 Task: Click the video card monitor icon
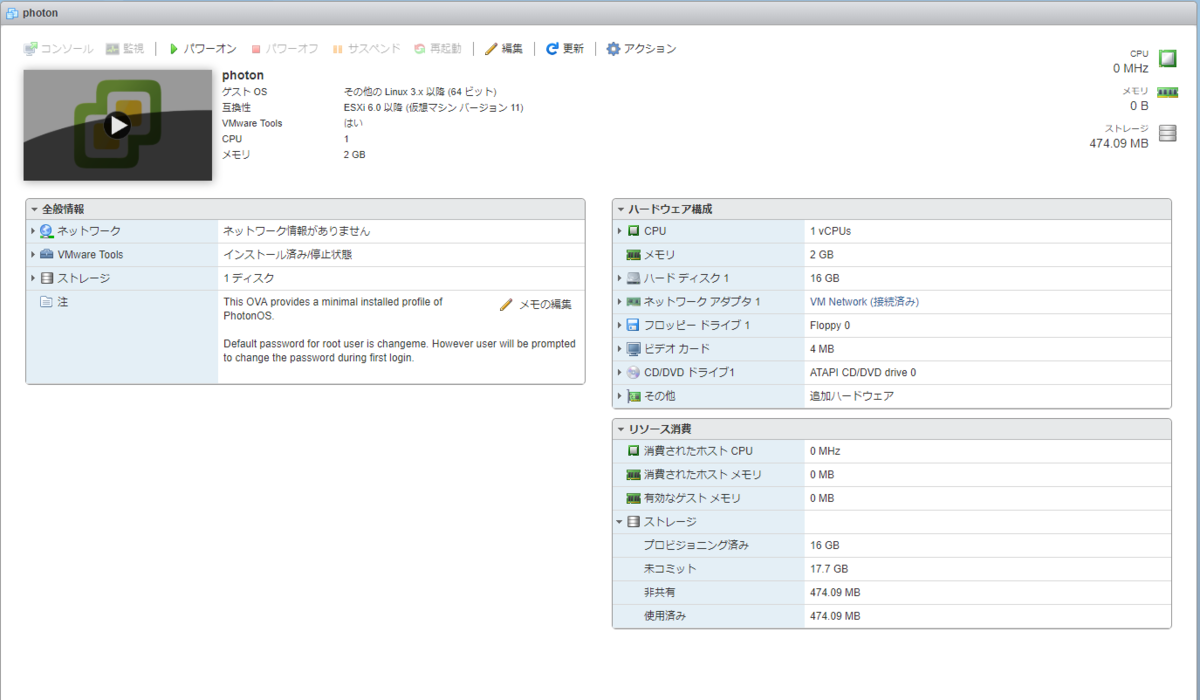[x=634, y=349]
